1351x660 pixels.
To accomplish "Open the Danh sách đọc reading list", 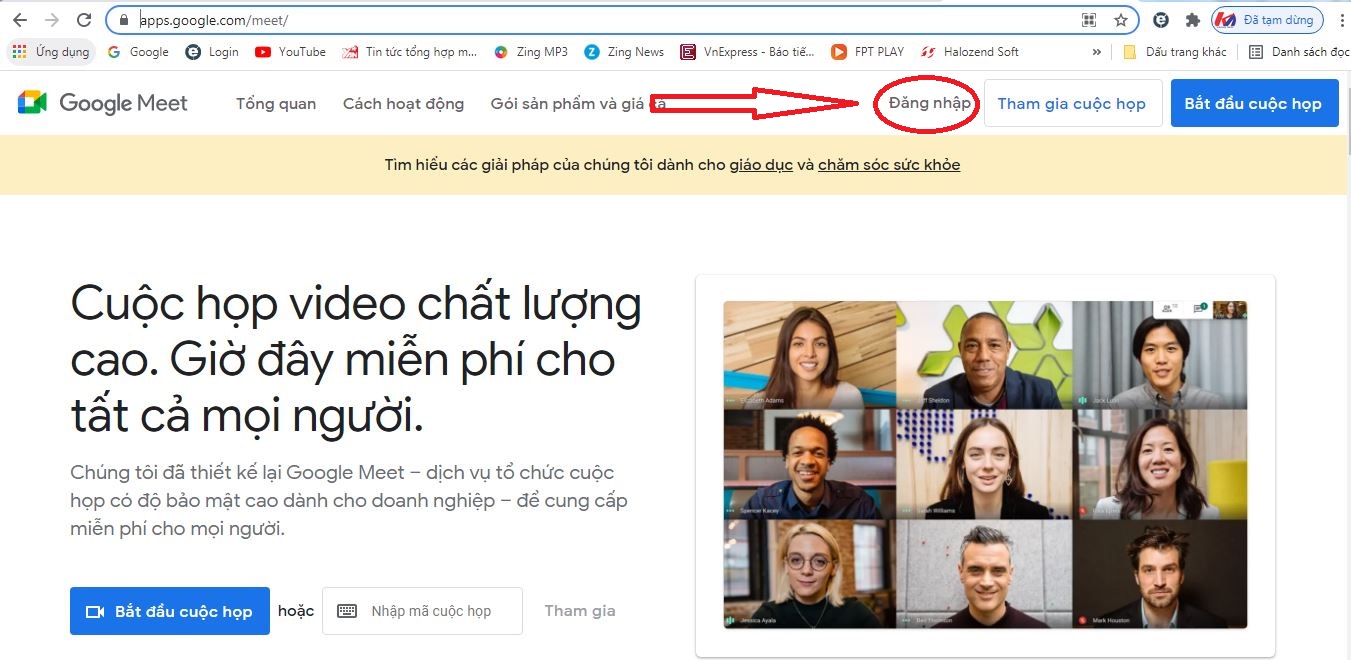I will point(1299,52).
